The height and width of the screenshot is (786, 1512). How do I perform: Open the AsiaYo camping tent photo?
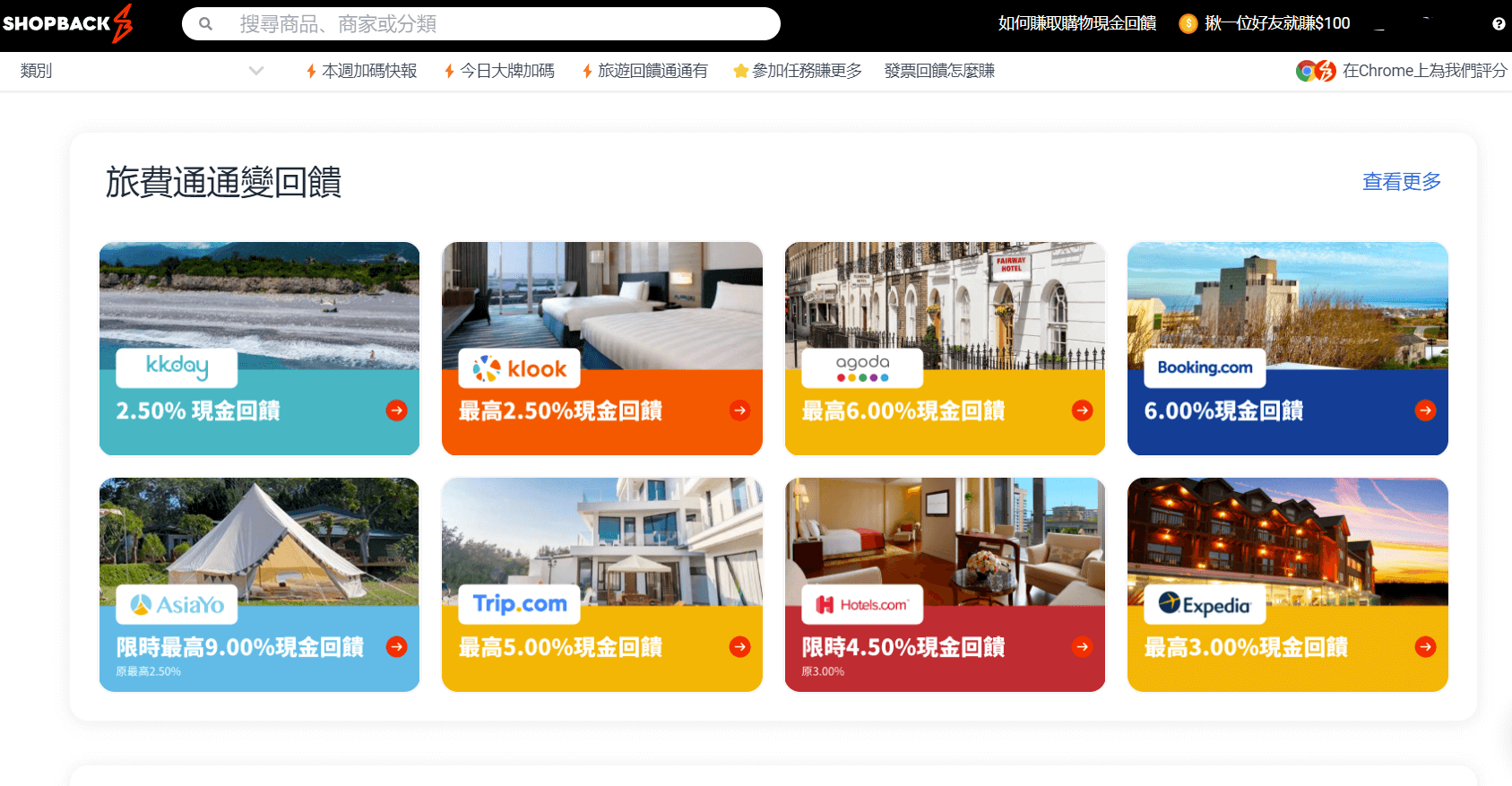[x=259, y=541]
